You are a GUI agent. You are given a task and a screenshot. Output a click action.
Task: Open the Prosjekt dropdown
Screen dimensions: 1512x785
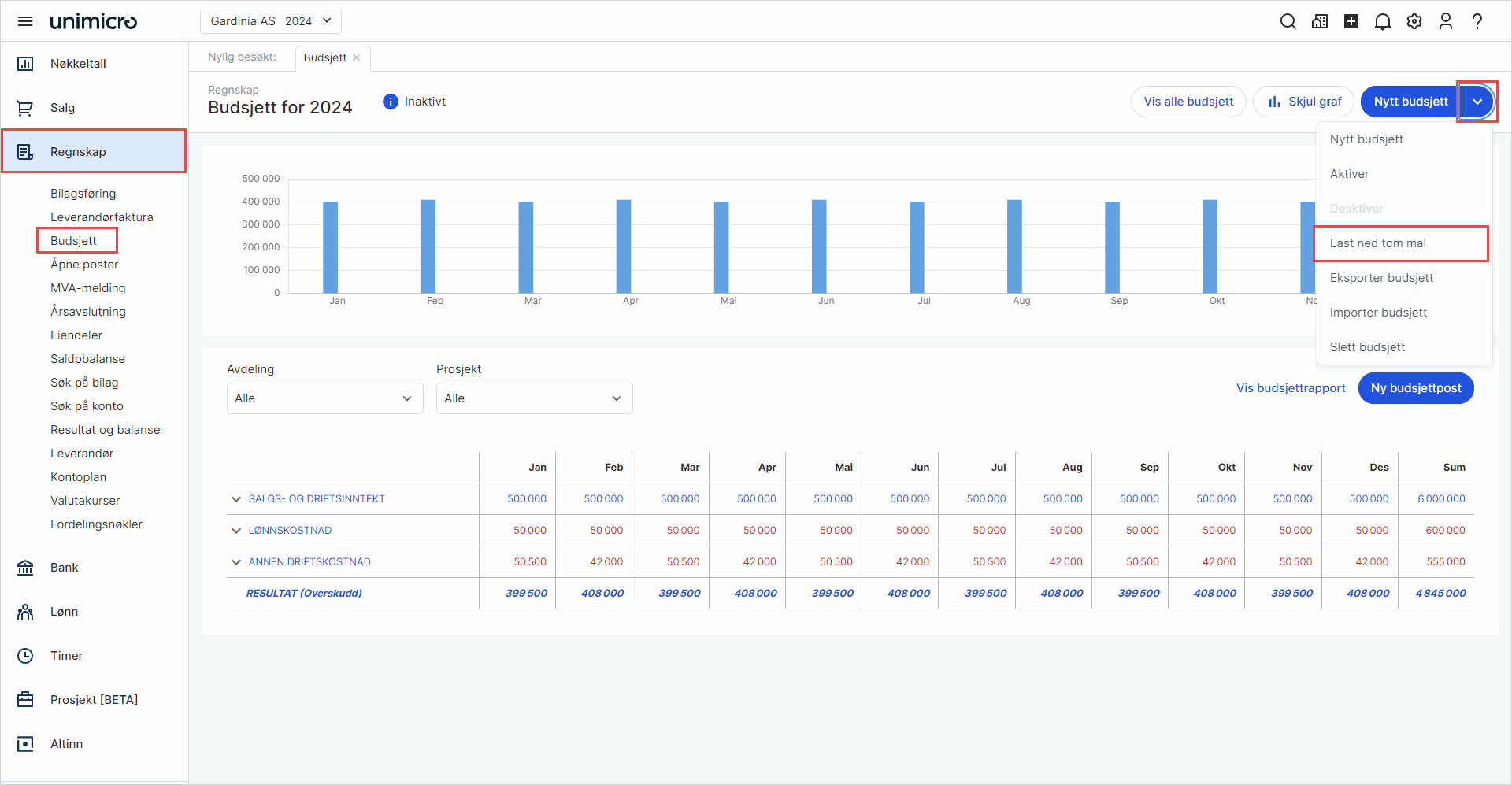pyautogui.click(x=534, y=398)
